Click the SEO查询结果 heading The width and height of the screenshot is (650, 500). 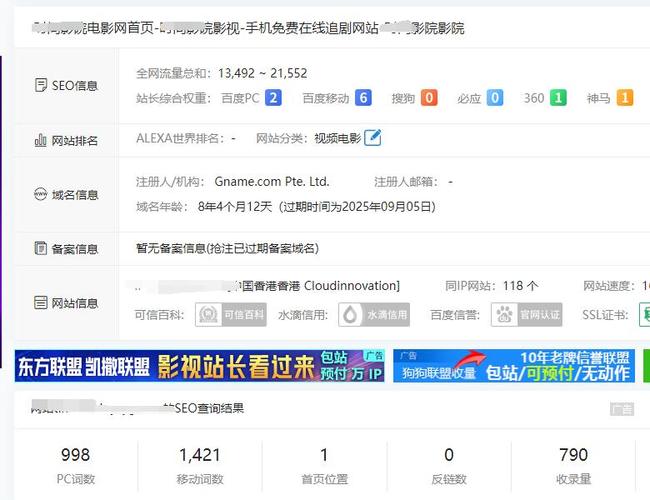[x=209, y=408]
